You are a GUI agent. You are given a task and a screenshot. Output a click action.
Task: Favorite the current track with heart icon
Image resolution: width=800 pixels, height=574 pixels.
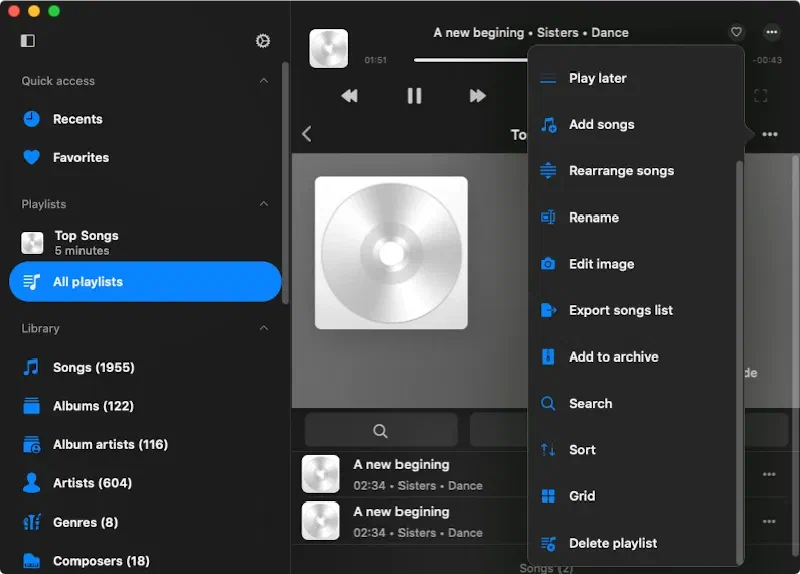736,32
